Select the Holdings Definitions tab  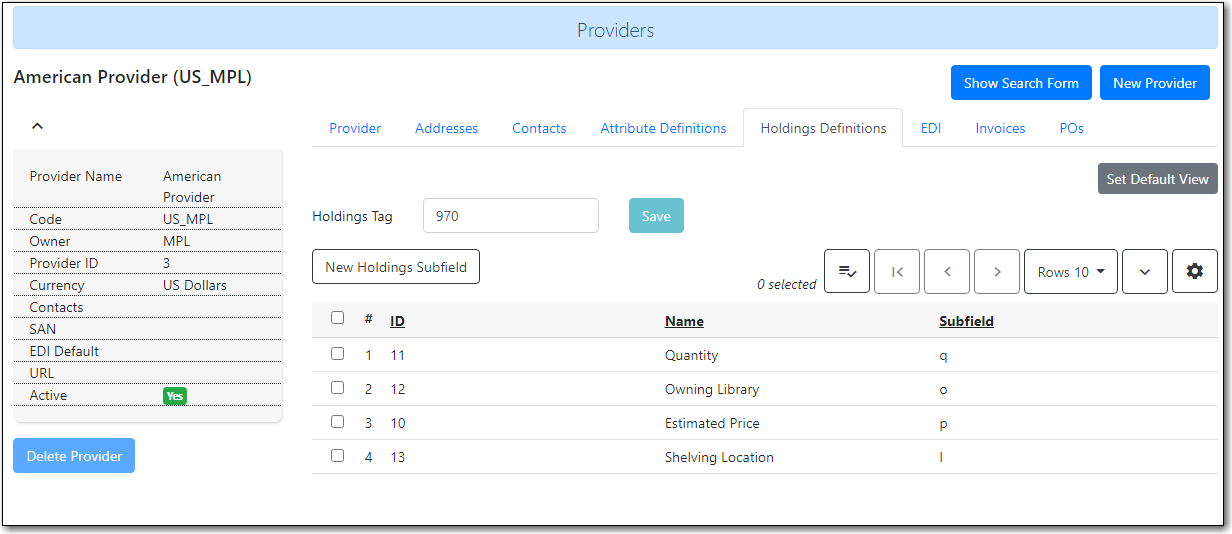coord(823,128)
